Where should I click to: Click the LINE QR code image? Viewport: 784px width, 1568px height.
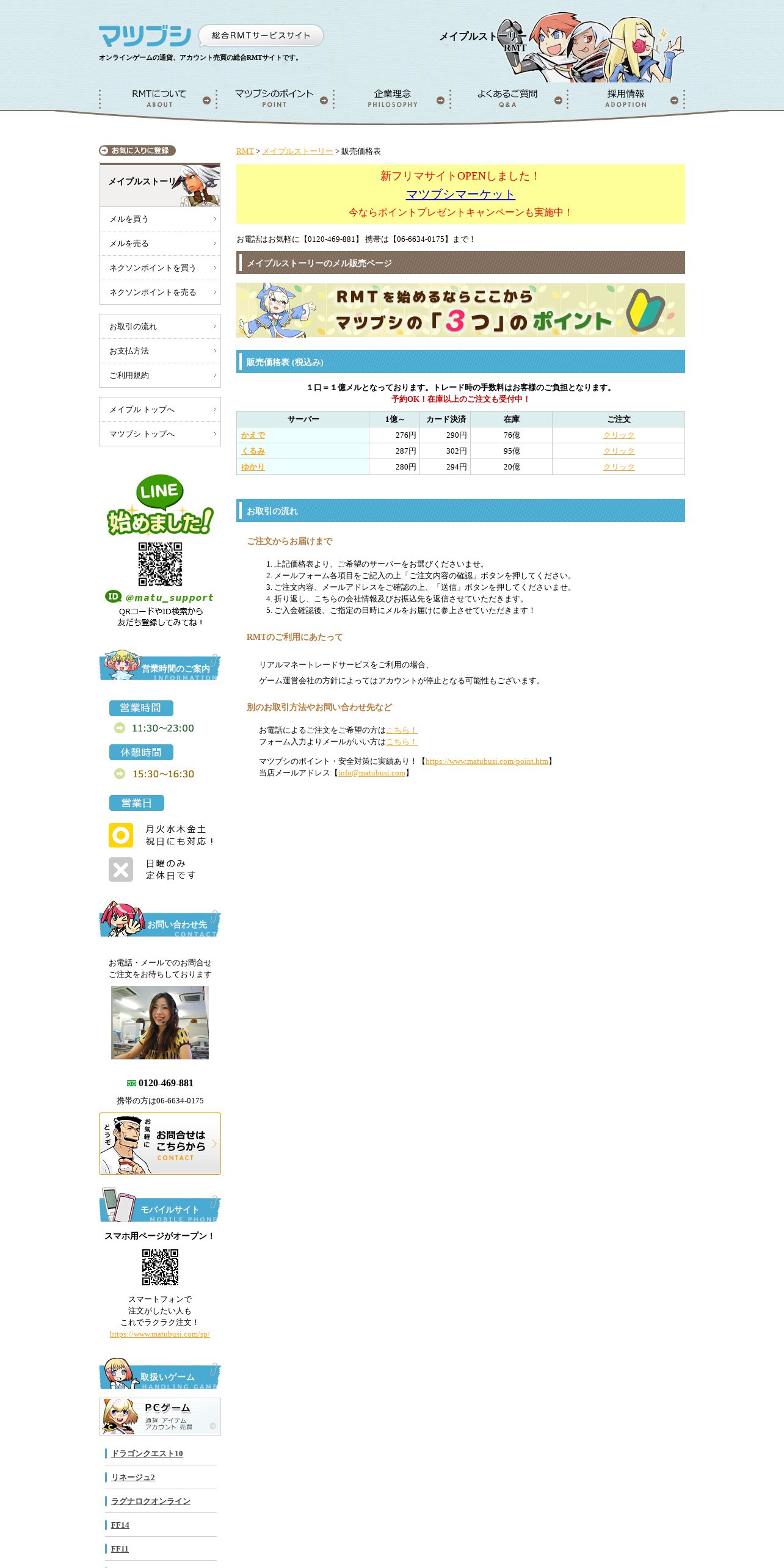[x=160, y=564]
